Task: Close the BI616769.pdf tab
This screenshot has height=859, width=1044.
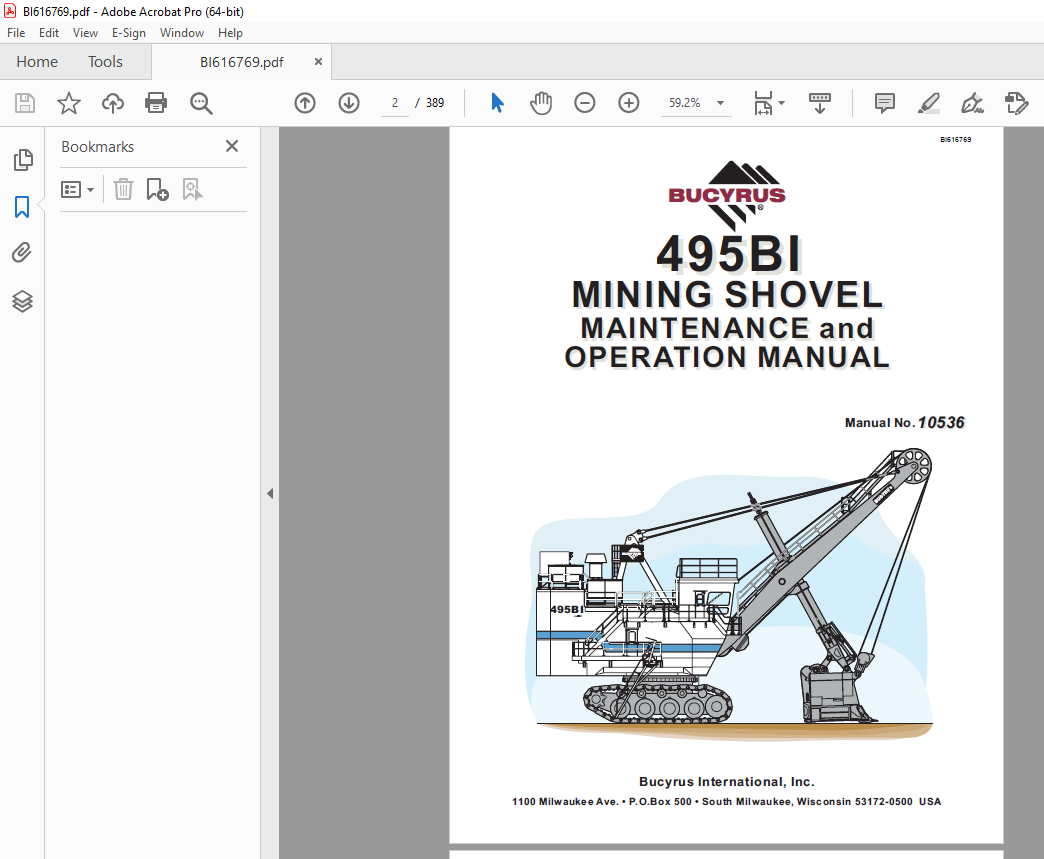Action: [318, 61]
